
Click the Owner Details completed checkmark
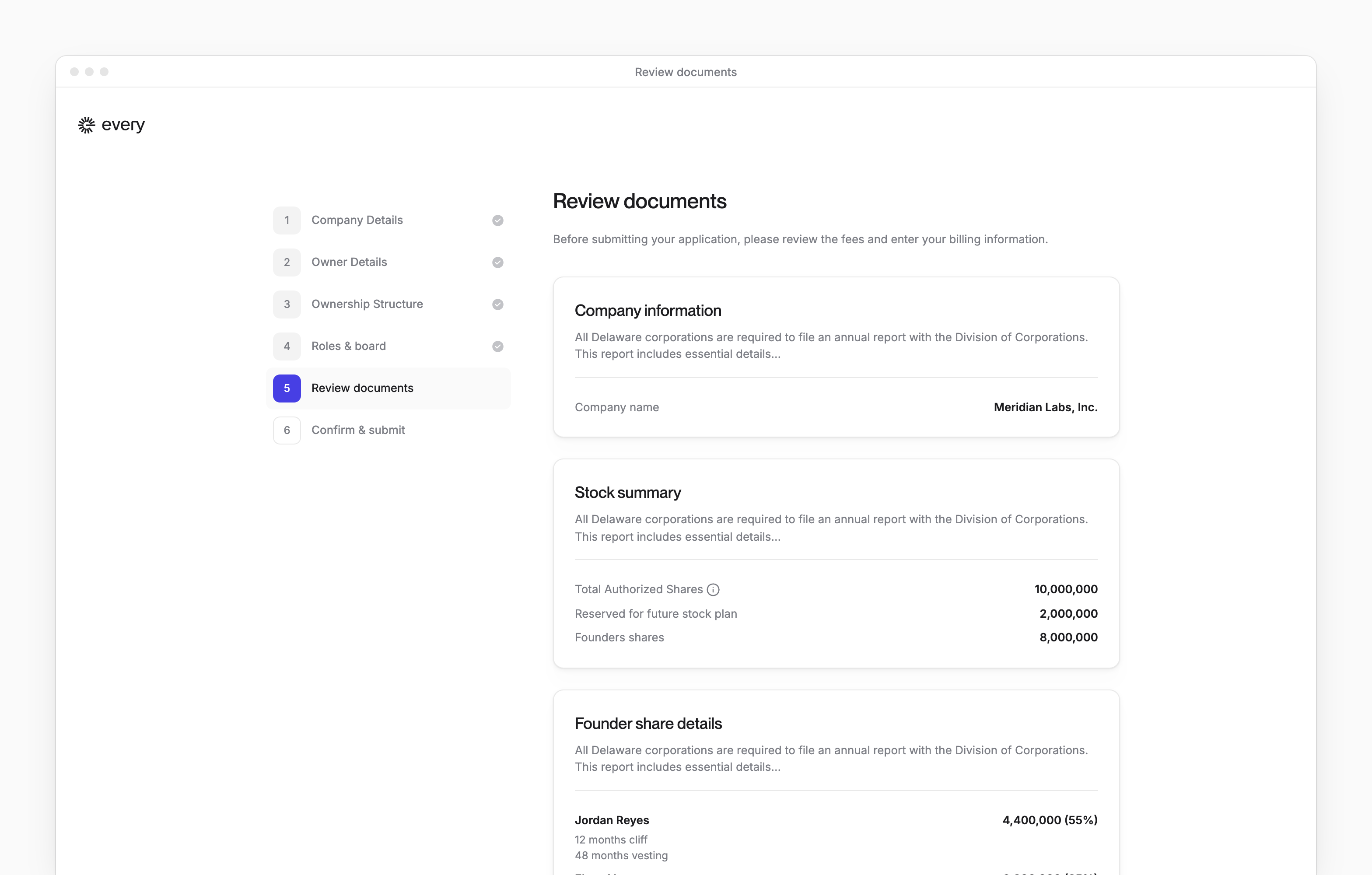[x=497, y=262]
